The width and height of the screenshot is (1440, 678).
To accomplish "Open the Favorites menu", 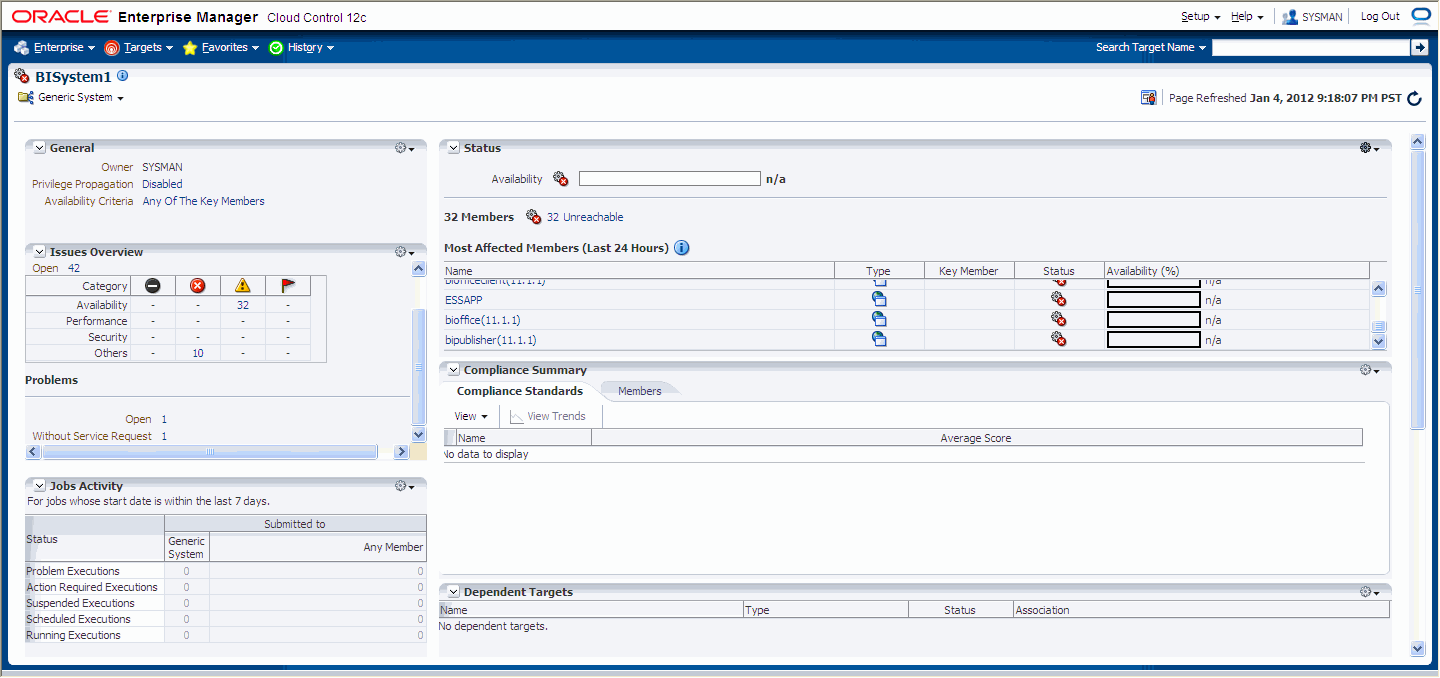I will [220, 47].
